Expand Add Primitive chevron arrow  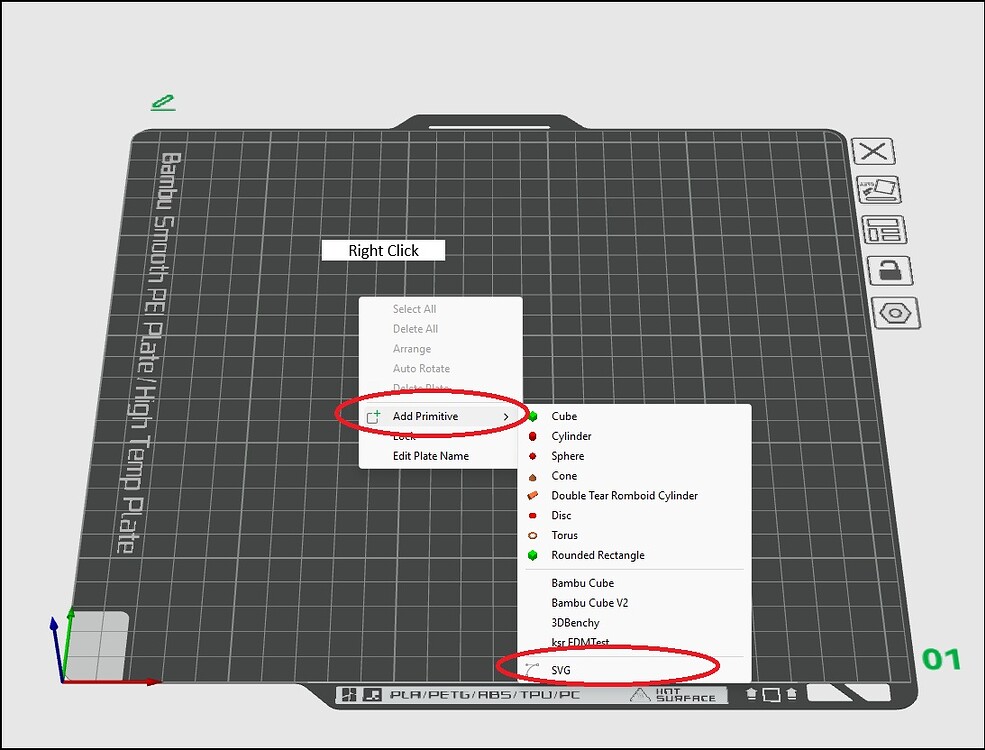tap(506, 416)
